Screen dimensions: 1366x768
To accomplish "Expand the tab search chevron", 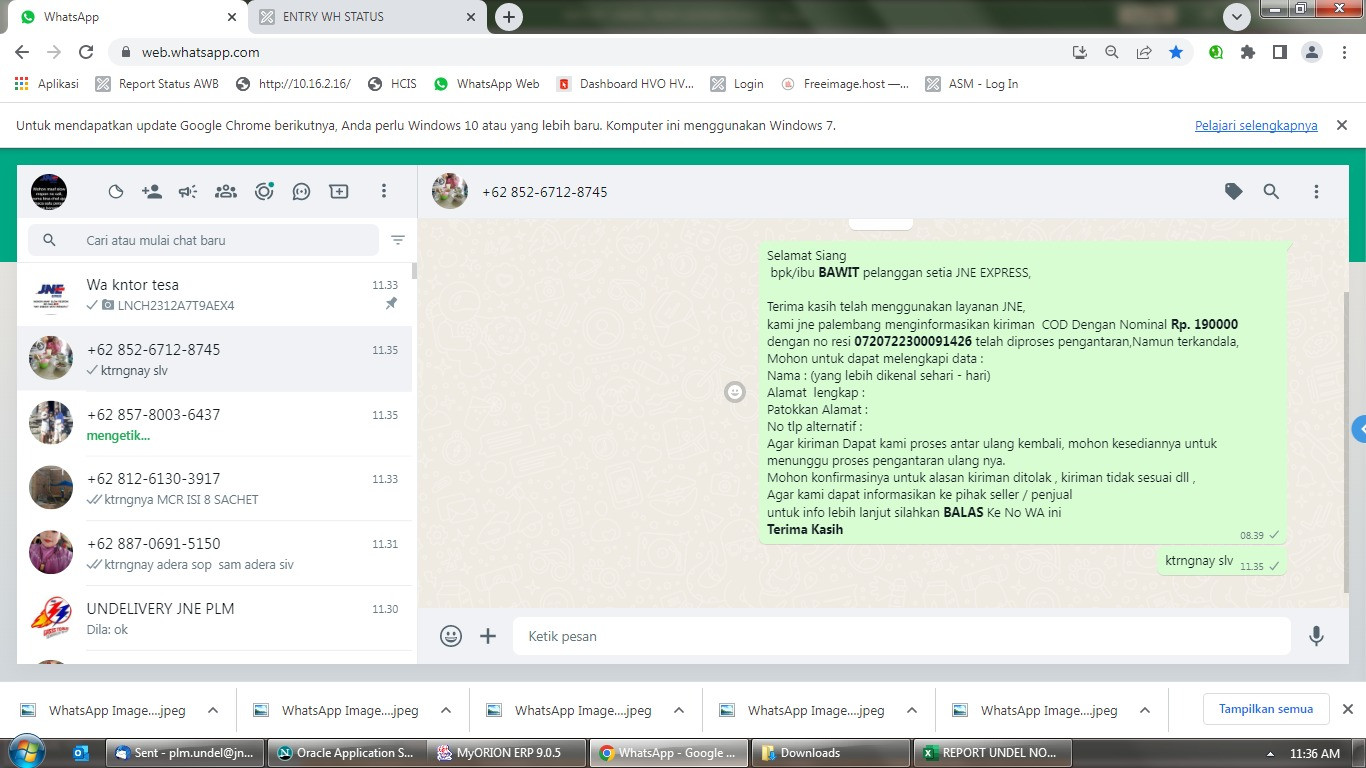I will pyautogui.click(x=1237, y=17).
